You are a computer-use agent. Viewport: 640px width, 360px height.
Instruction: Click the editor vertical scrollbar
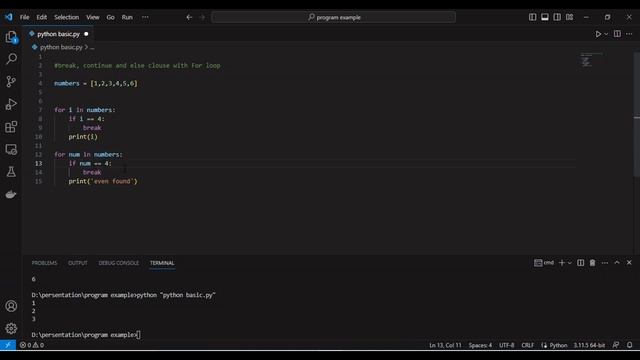pyautogui.click(x=636, y=114)
